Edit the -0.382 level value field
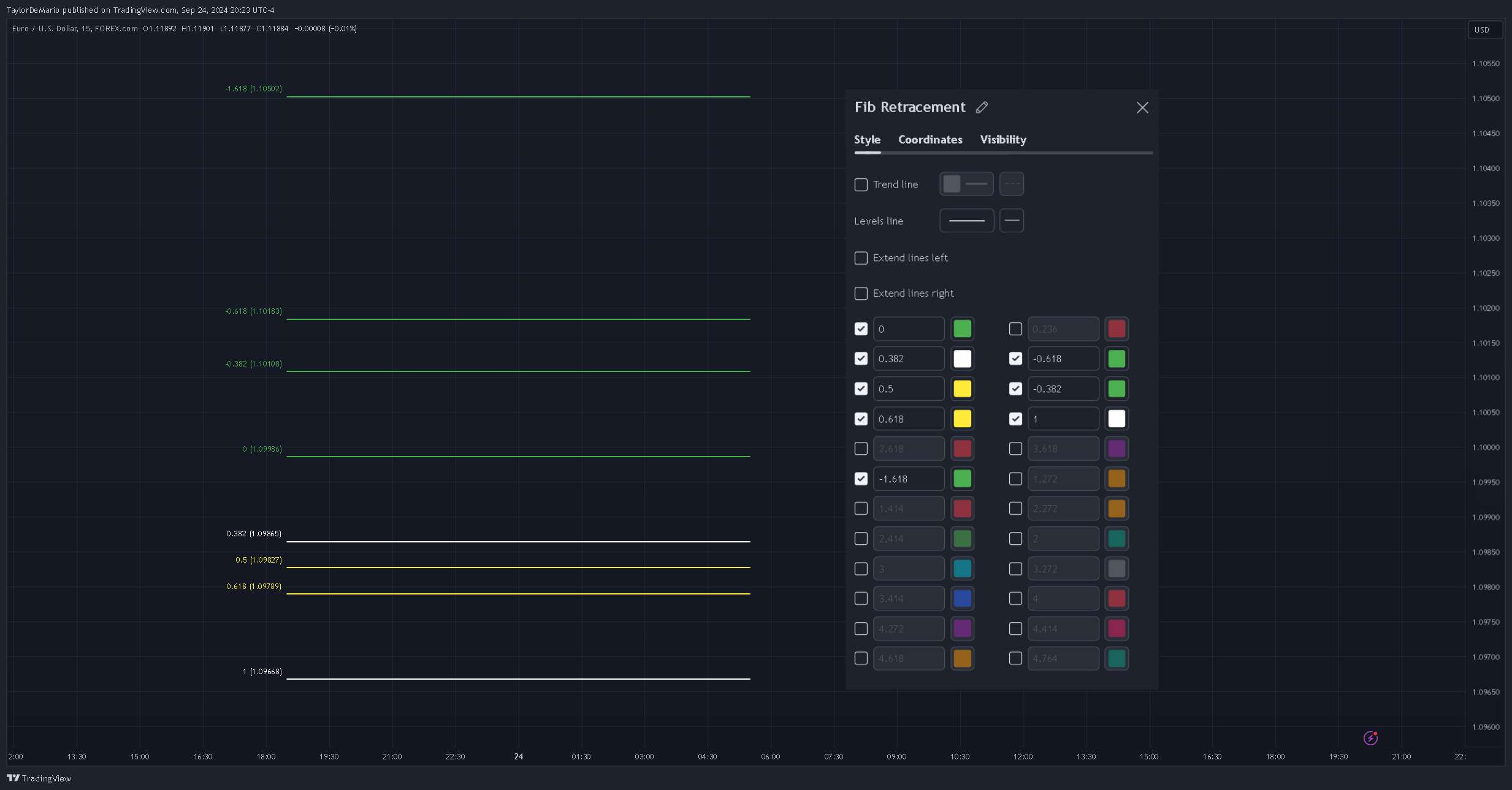1512x790 pixels. (1063, 389)
